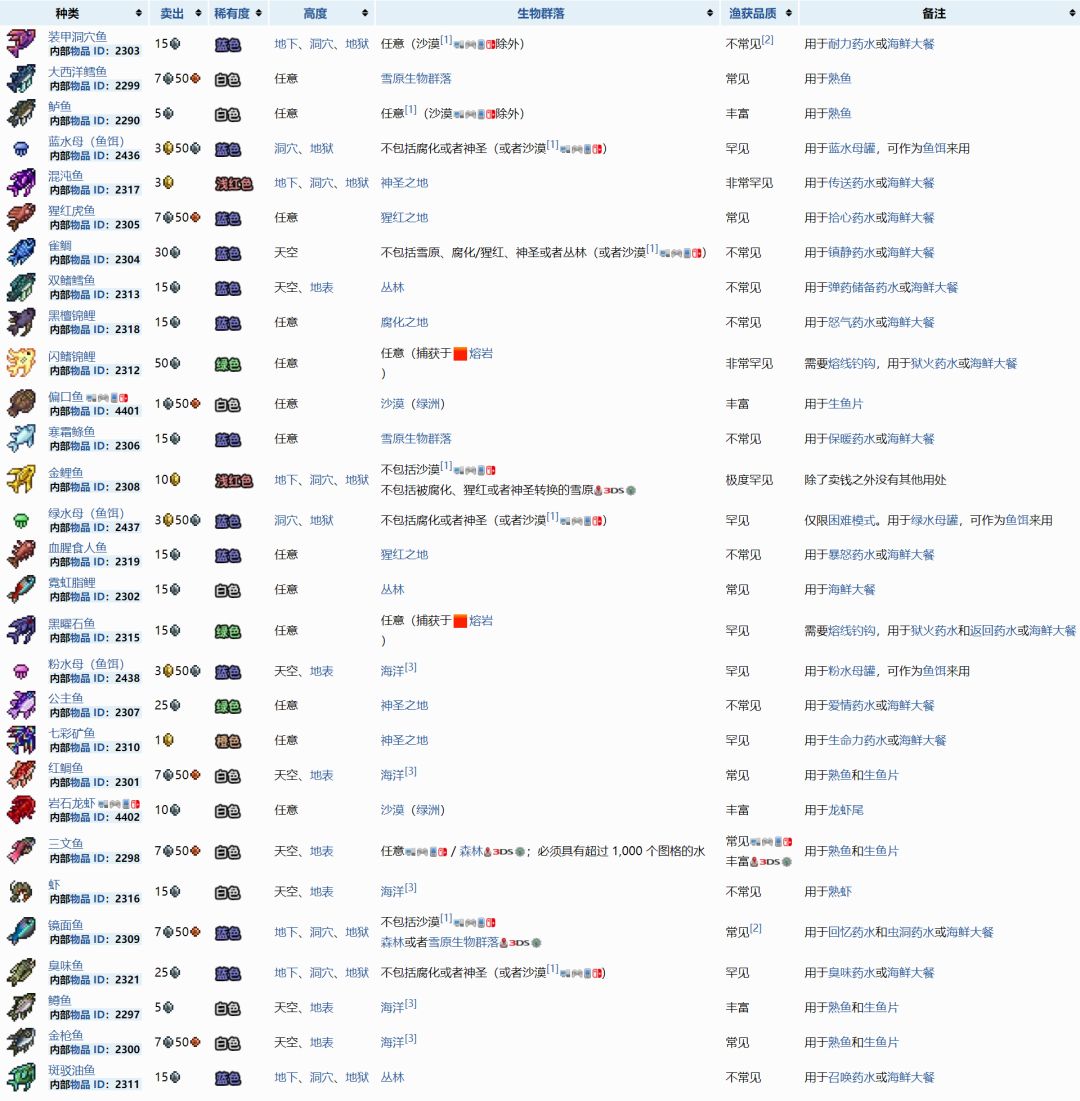Open the 混沌鱼 item page link
Viewport: 1080px width, 1101px height.
pos(65,176)
